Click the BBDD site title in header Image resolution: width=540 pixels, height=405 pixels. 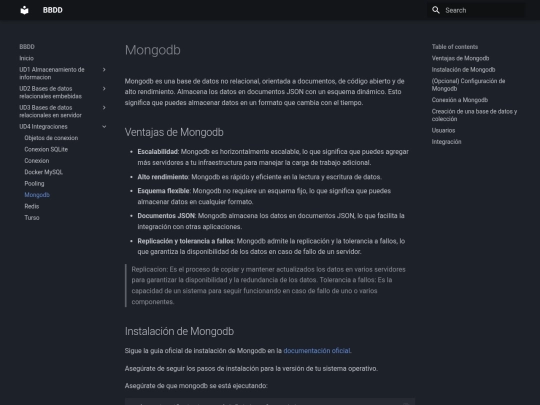[x=53, y=10]
